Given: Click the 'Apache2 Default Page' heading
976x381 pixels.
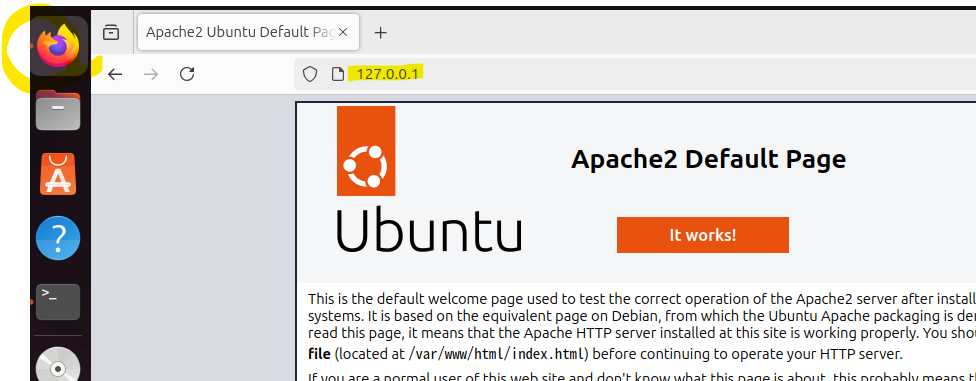Looking at the screenshot, I should tap(708, 159).
